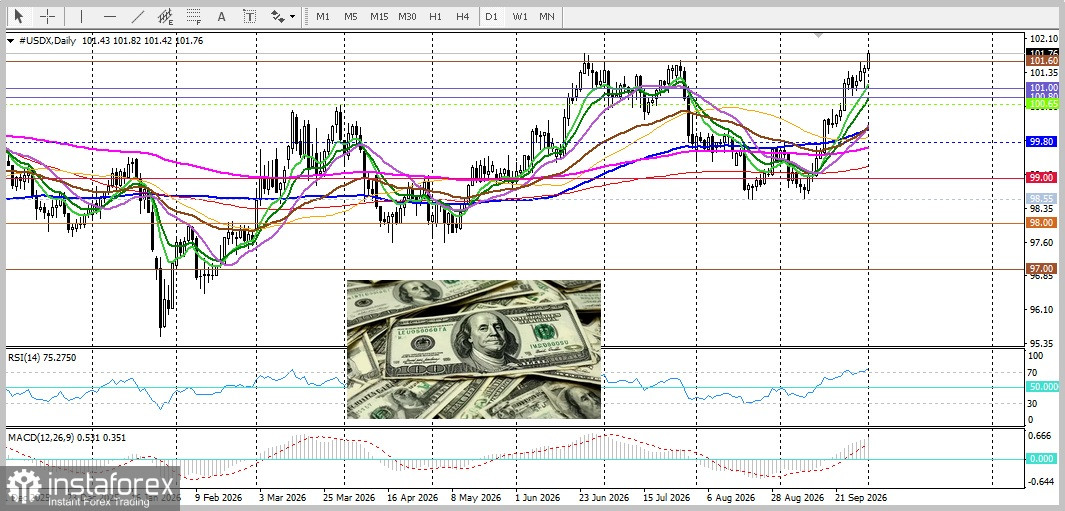Switch chart to M1 timeframe
1065x511 pixels.
[323, 16]
